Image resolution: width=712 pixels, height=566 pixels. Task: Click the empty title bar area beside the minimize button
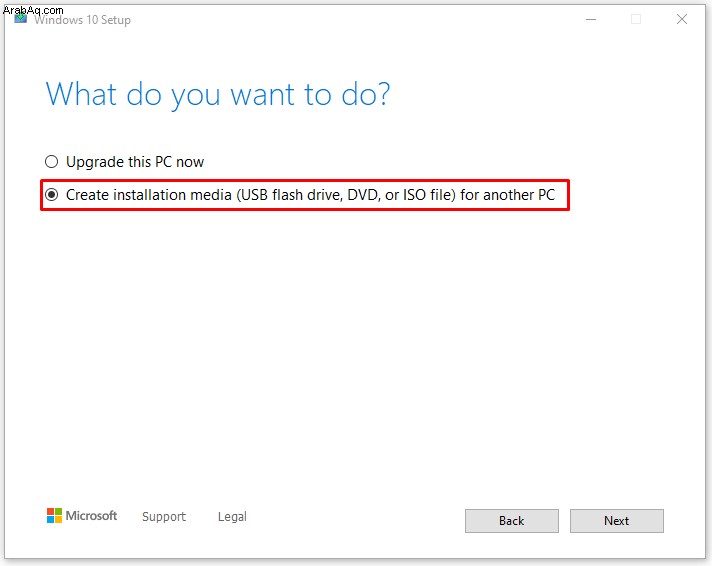point(354,20)
